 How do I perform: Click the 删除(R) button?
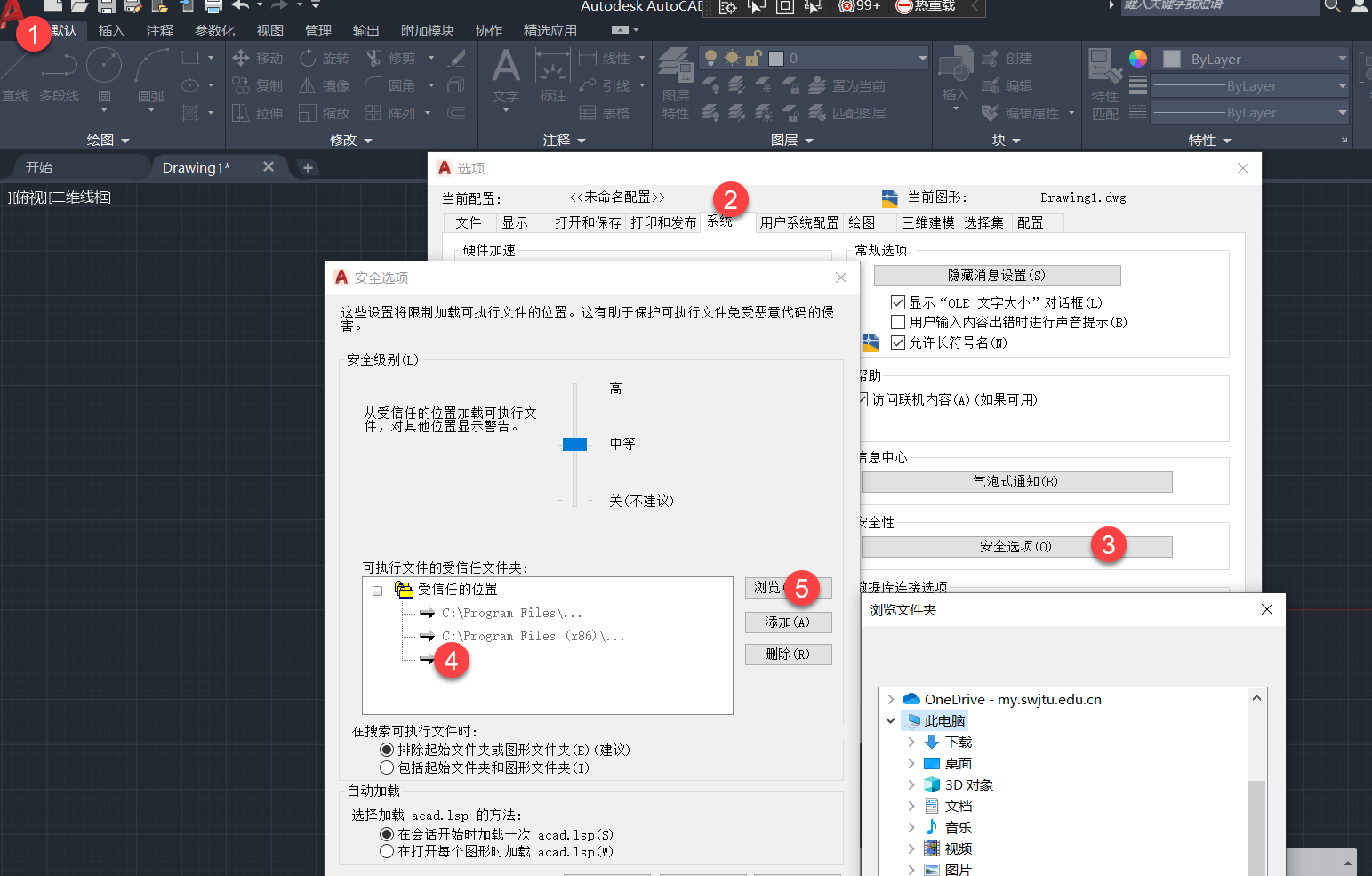(x=788, y=655)
